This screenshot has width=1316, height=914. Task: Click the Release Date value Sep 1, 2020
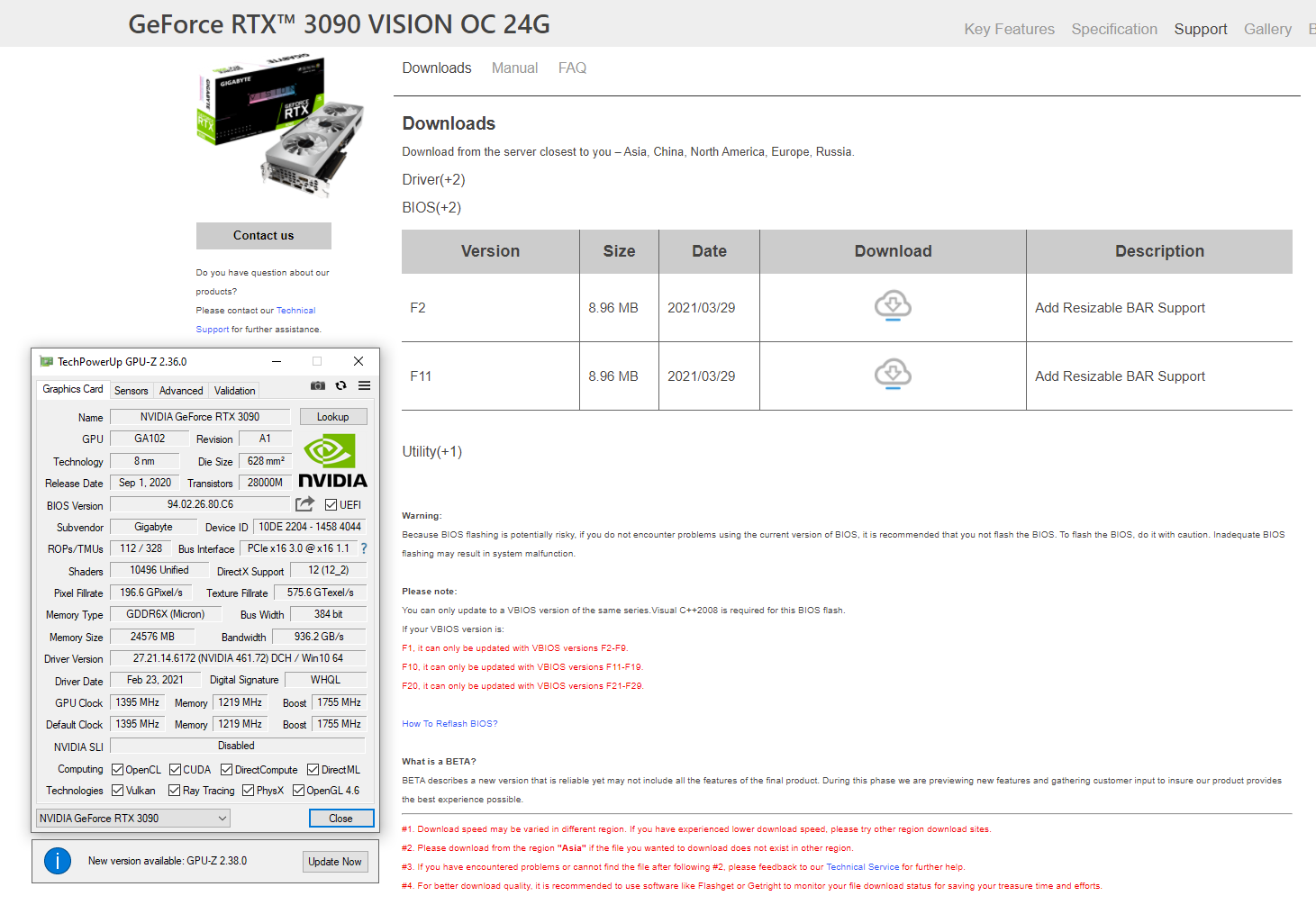pos(144,483)
